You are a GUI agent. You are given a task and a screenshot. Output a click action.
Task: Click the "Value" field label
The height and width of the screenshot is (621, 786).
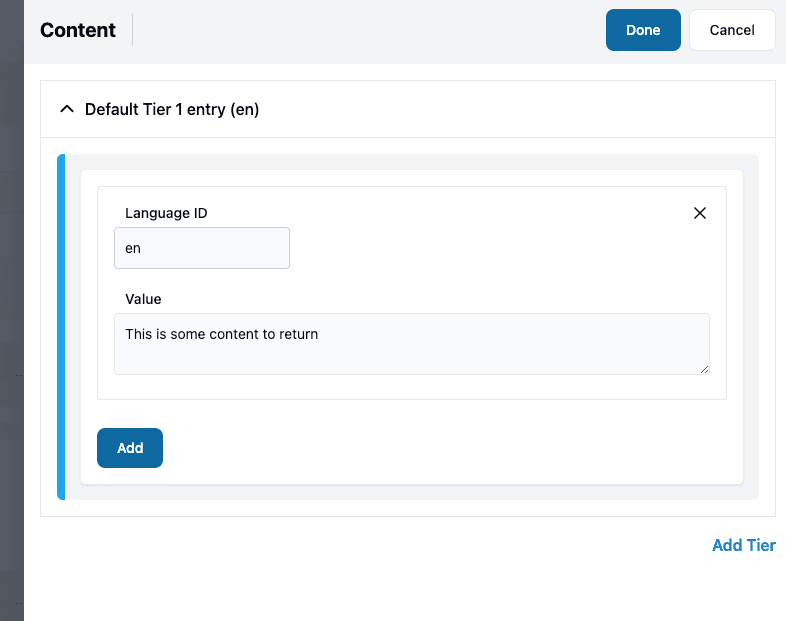143,299
